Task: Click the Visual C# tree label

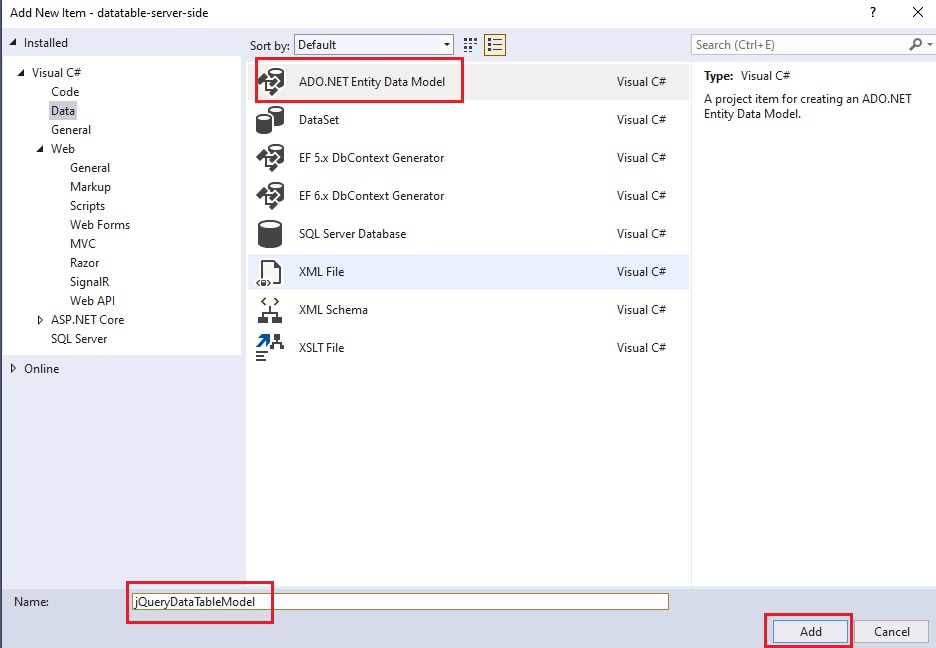Action: coord(56,73)
